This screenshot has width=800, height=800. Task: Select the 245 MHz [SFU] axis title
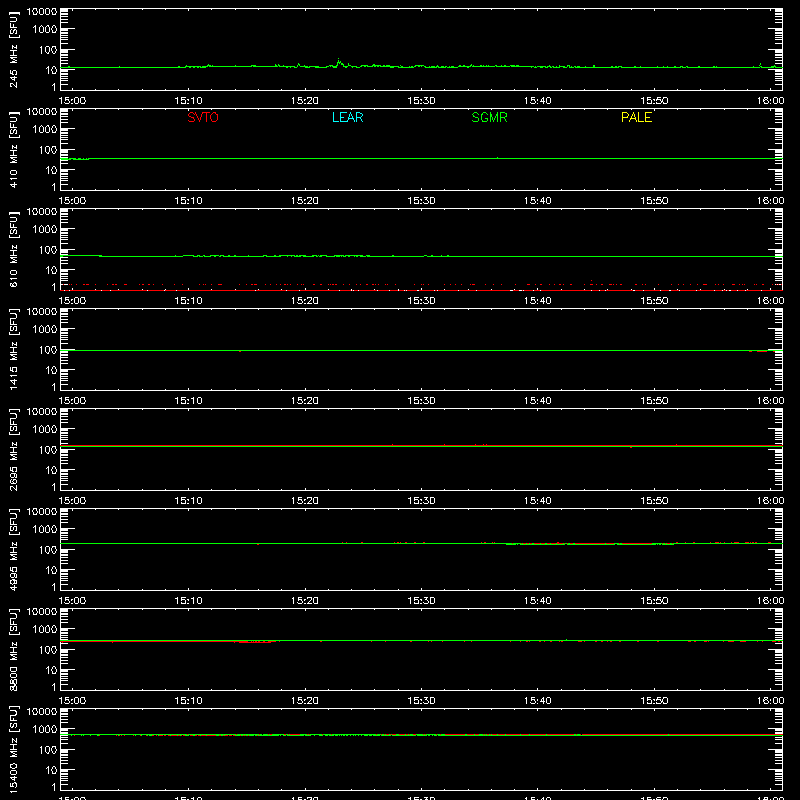[13, 49]
